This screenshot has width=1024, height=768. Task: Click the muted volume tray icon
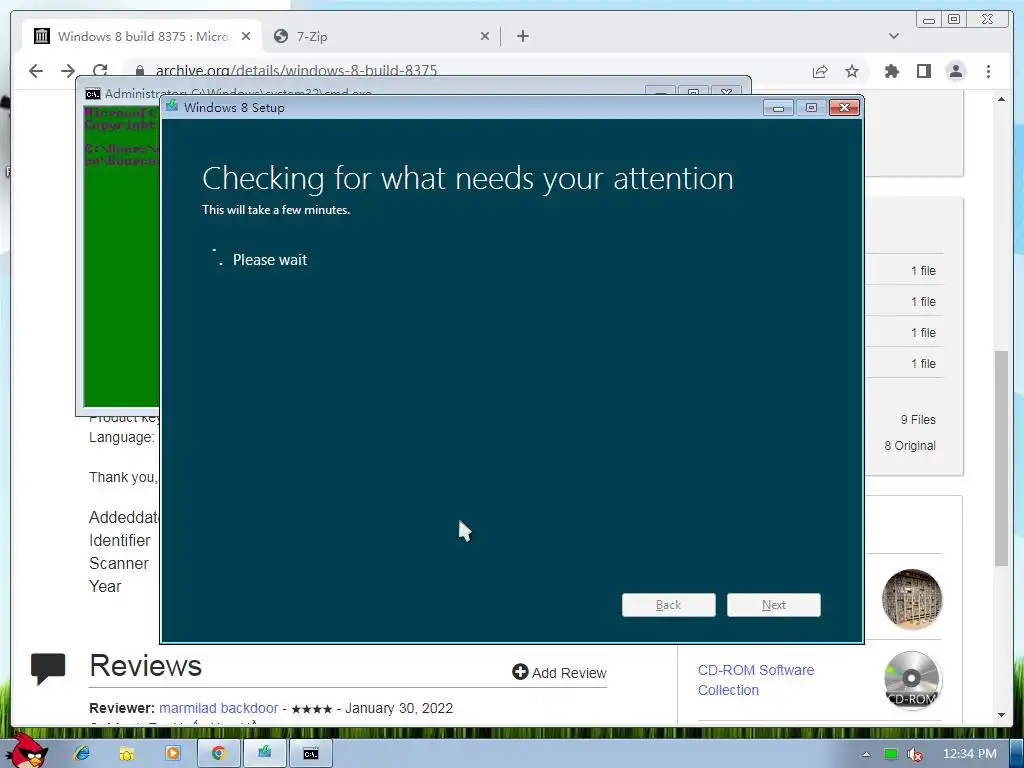[x=915, y=754]
